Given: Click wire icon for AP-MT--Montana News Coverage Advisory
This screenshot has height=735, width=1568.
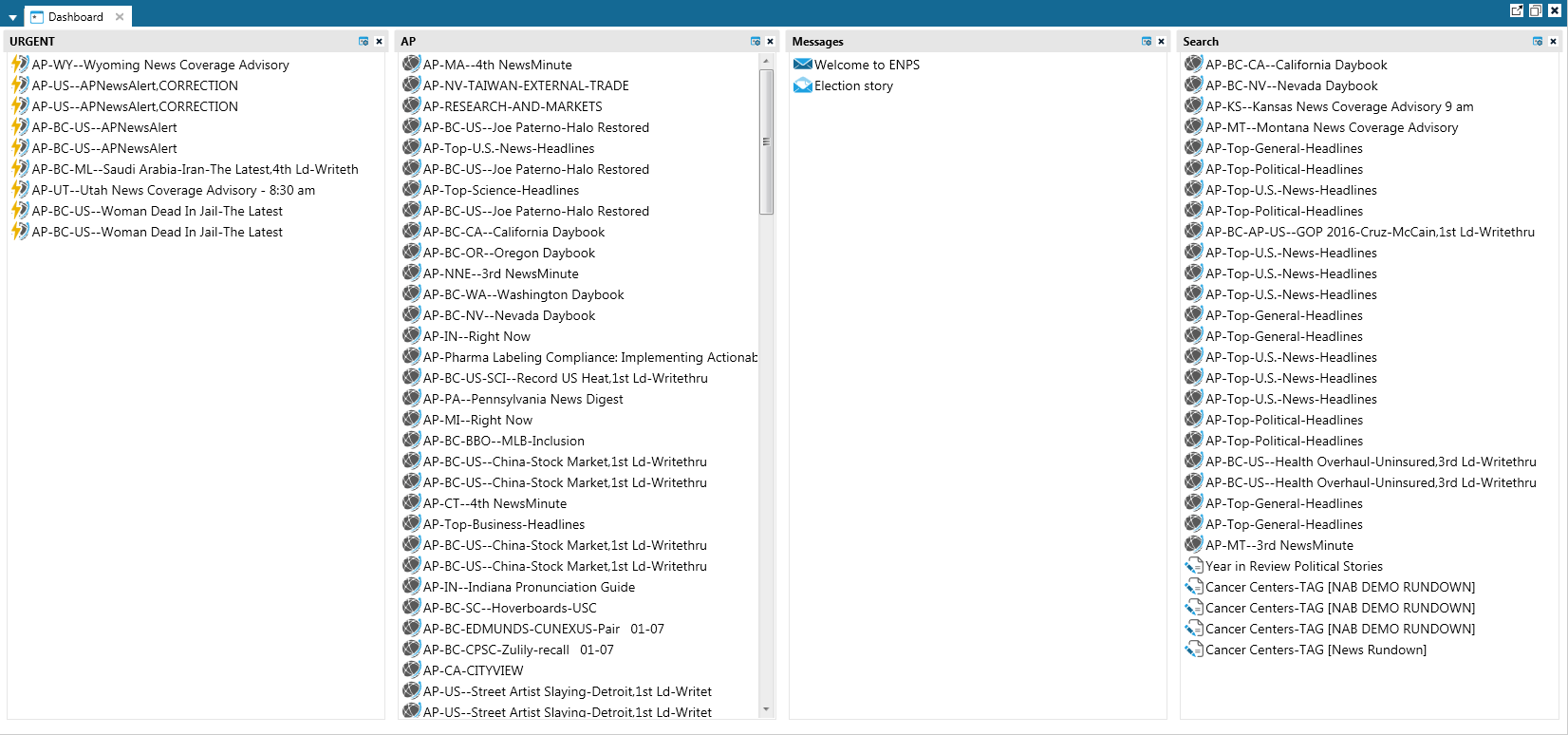Looking at the screenshot, I should click(x=1194, y=126).
